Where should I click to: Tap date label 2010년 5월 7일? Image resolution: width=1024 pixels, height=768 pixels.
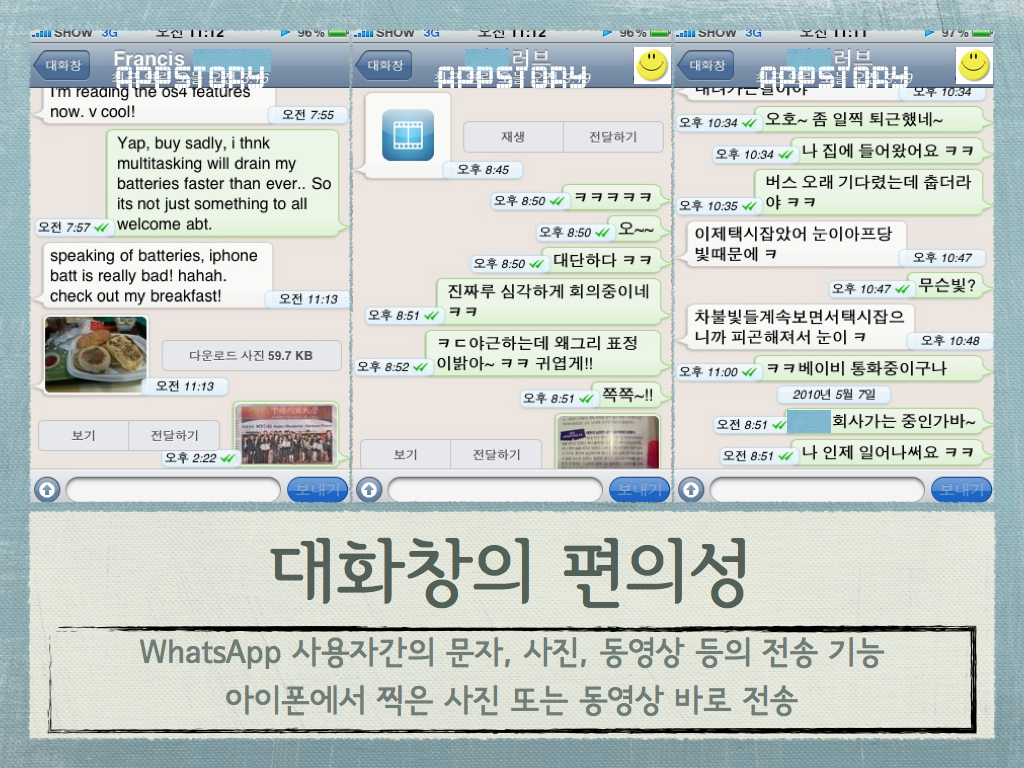[x=834, y=394]
